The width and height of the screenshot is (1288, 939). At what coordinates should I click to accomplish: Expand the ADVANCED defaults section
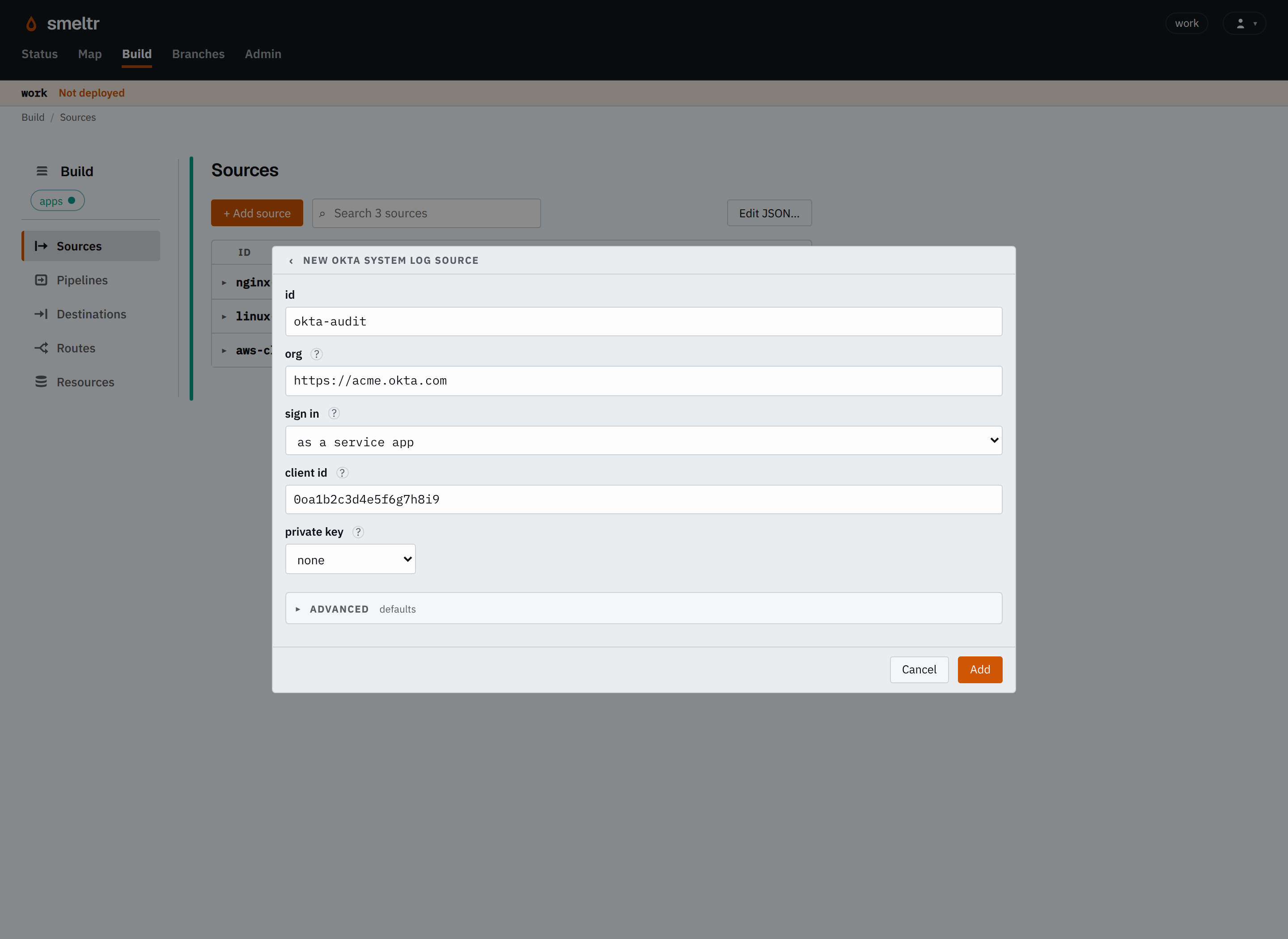[644, 609]
